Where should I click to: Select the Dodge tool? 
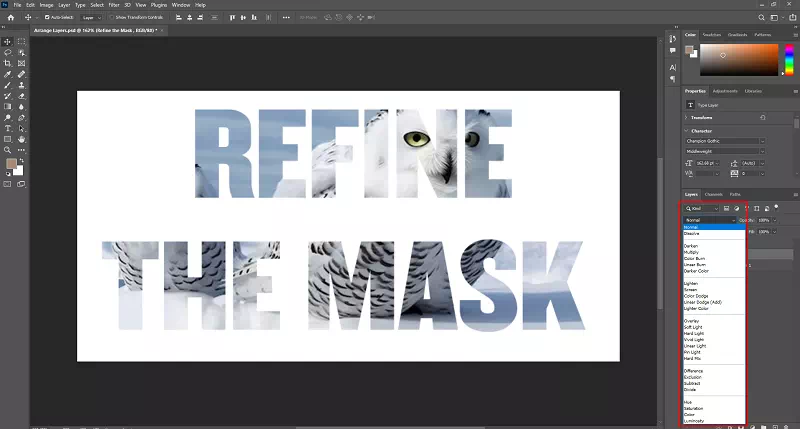point(8,118)
